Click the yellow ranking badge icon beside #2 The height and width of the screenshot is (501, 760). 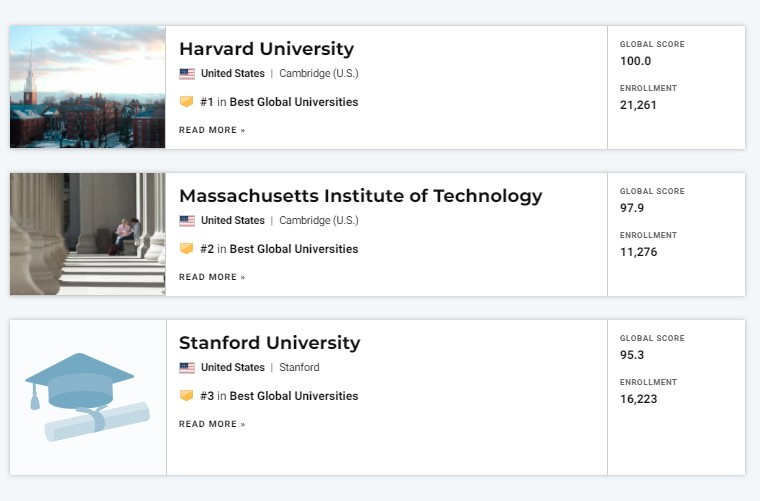click(x=186, y=249)
